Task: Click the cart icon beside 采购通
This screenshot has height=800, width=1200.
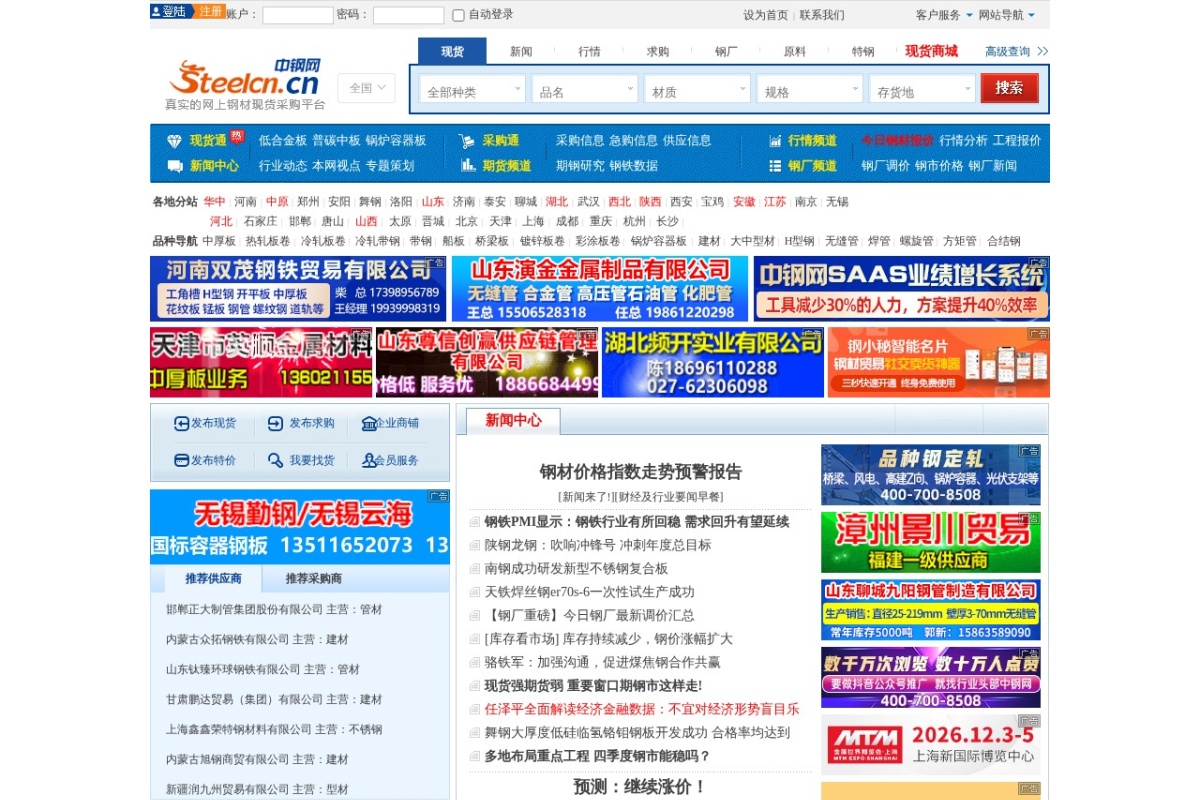Action: pos(467,141)
